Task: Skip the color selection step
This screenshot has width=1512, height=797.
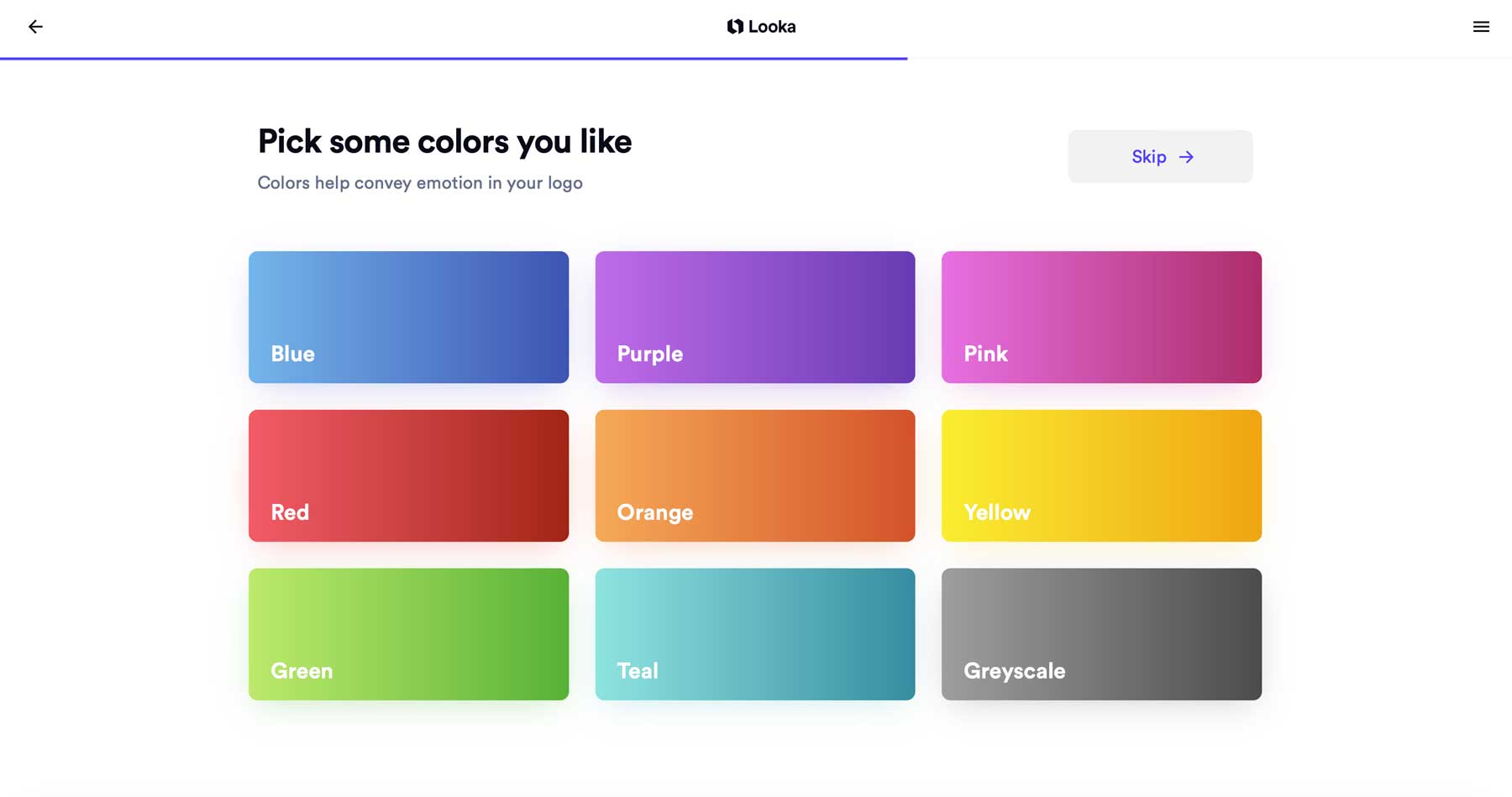Action: 1159,156
